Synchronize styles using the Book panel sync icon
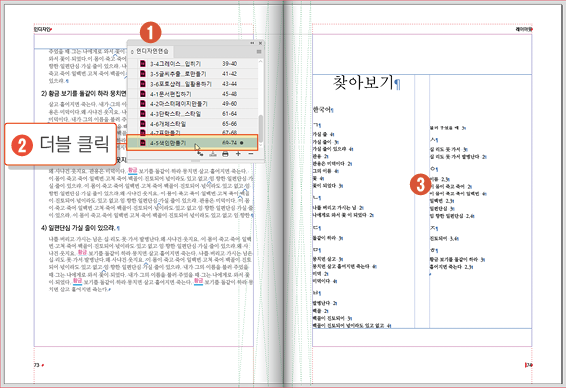Image resolution: width=566 pixels, height=388 pixels. click(x=200, y=154)
